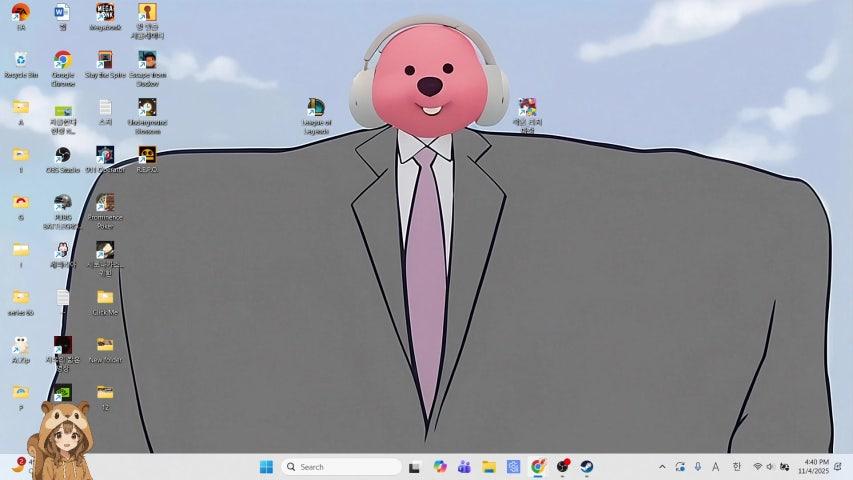Viewport: 853px width, 480px height.
Task: Open the PUBG Battlegrounds shortcut
Action: (x=62, y=203)
